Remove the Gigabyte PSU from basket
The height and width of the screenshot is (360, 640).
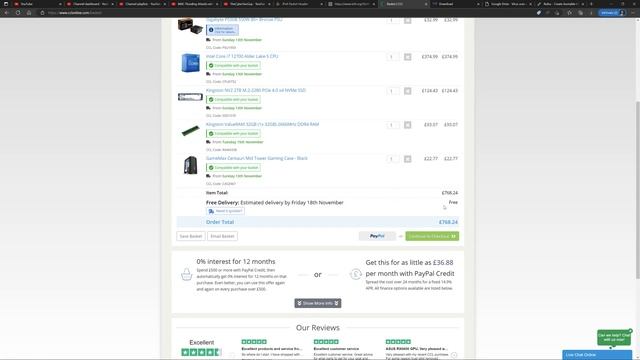point(407,20)
